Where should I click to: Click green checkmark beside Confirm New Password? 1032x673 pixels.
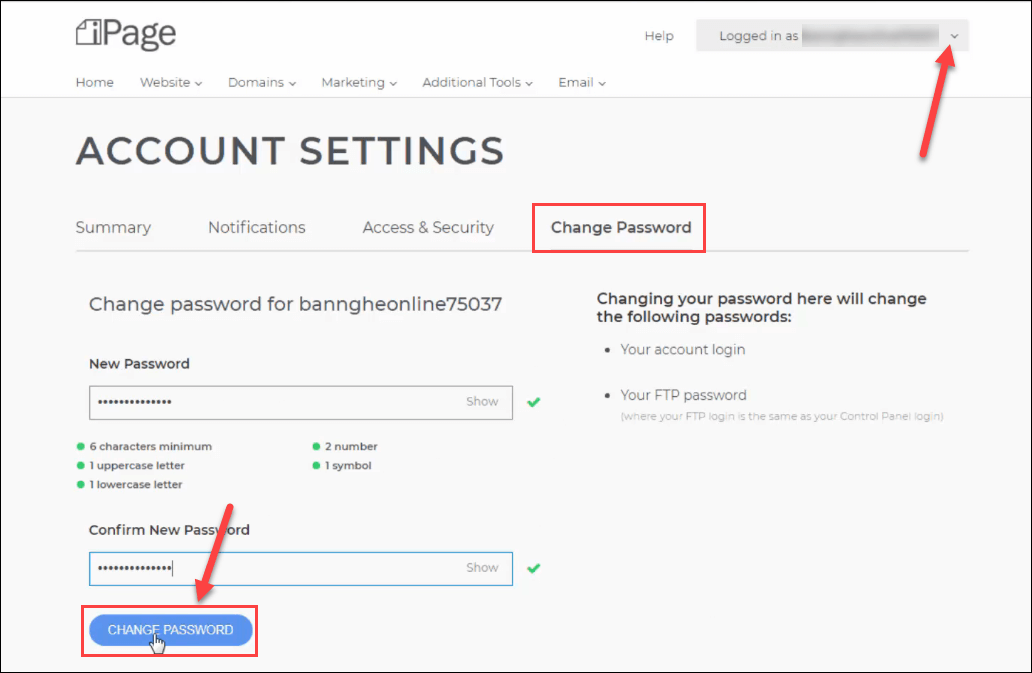(534, 568)
